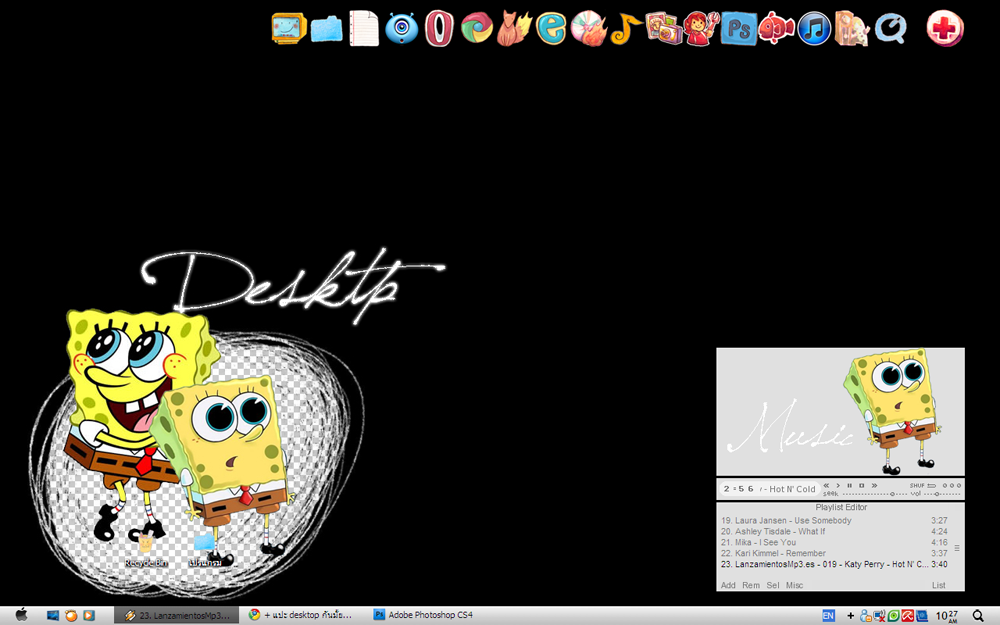Select track 21 Mika - I See You
The width and height of the screenshot is (1000, 625).
834,542
